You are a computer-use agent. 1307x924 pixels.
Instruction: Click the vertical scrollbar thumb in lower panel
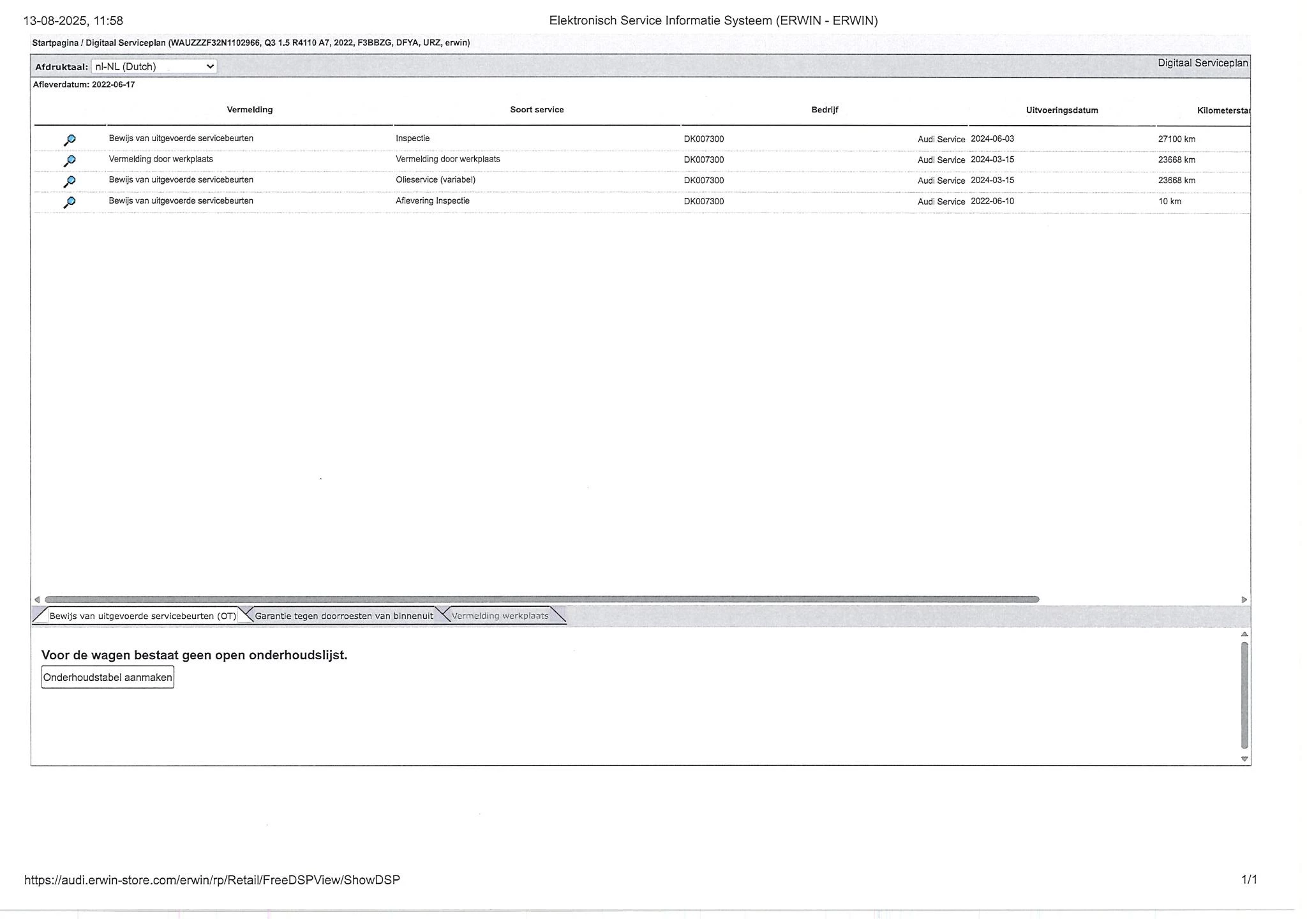1244,694
